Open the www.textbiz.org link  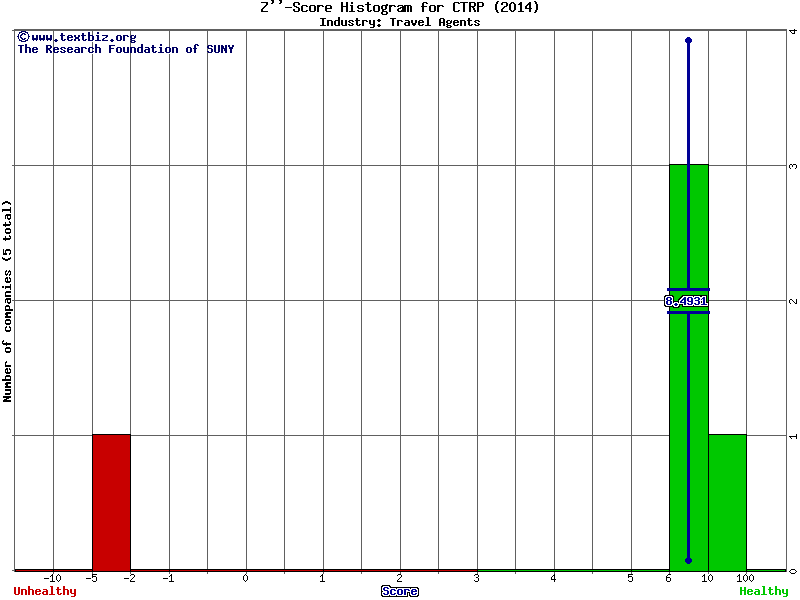[83, 37]
